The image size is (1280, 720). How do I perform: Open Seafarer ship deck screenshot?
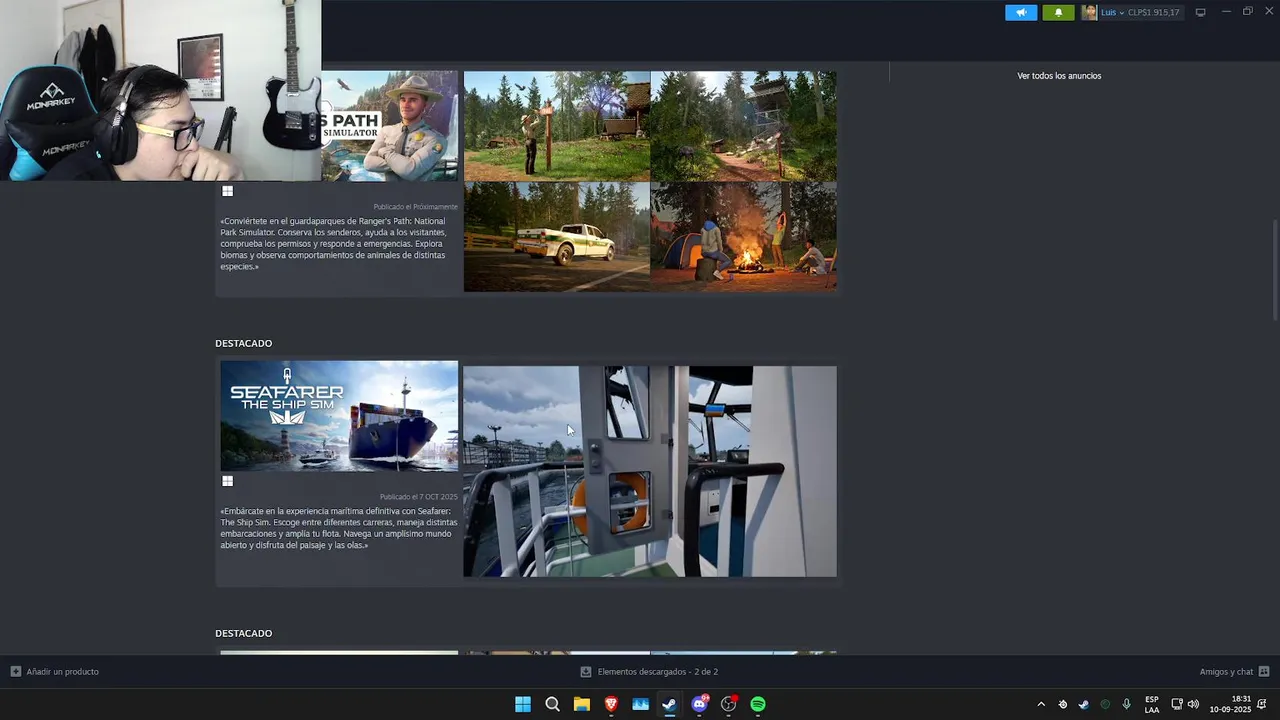click(x=650, y=471)
